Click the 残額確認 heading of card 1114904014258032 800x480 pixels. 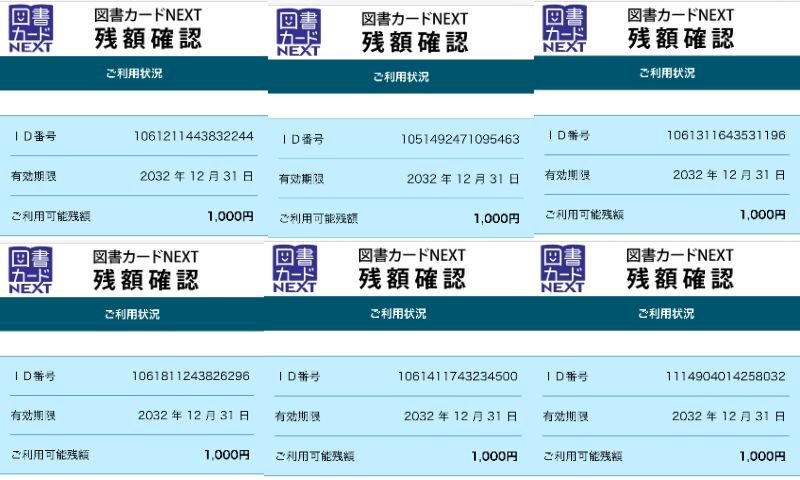[680, 279]
